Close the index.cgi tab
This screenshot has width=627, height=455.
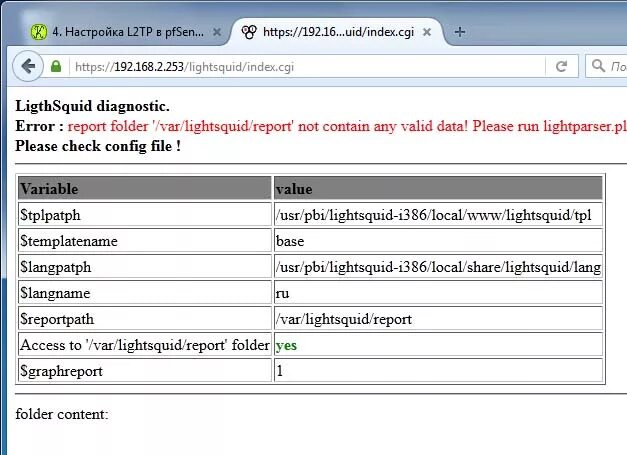coord(427,32)
